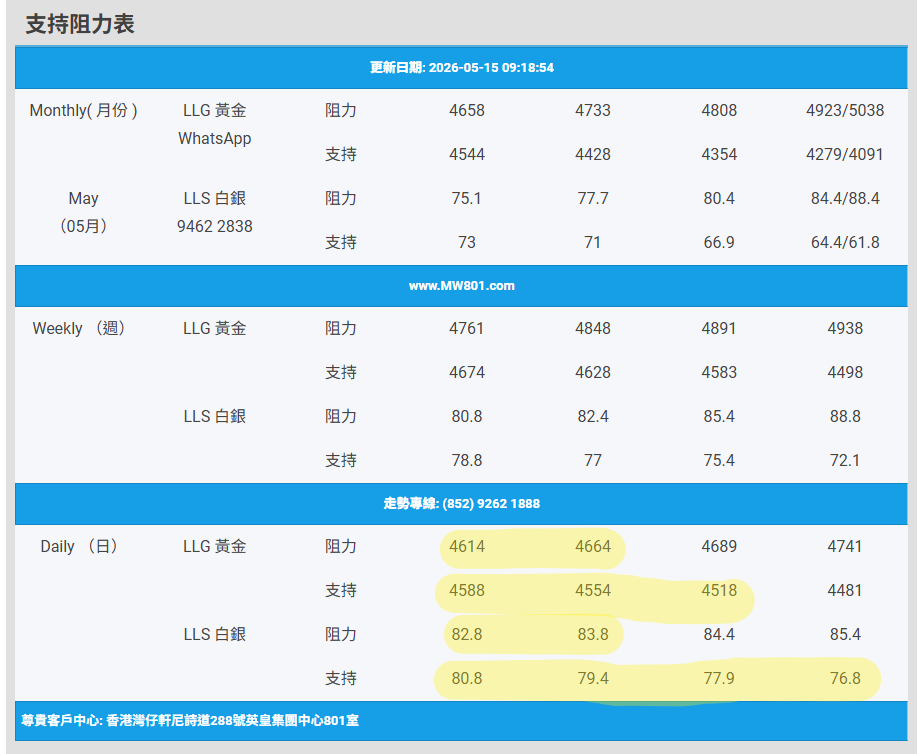This screenshot has height=754, width=924.
Task: Click weekly gold resistance value 4891
Action: pos(719,328)
